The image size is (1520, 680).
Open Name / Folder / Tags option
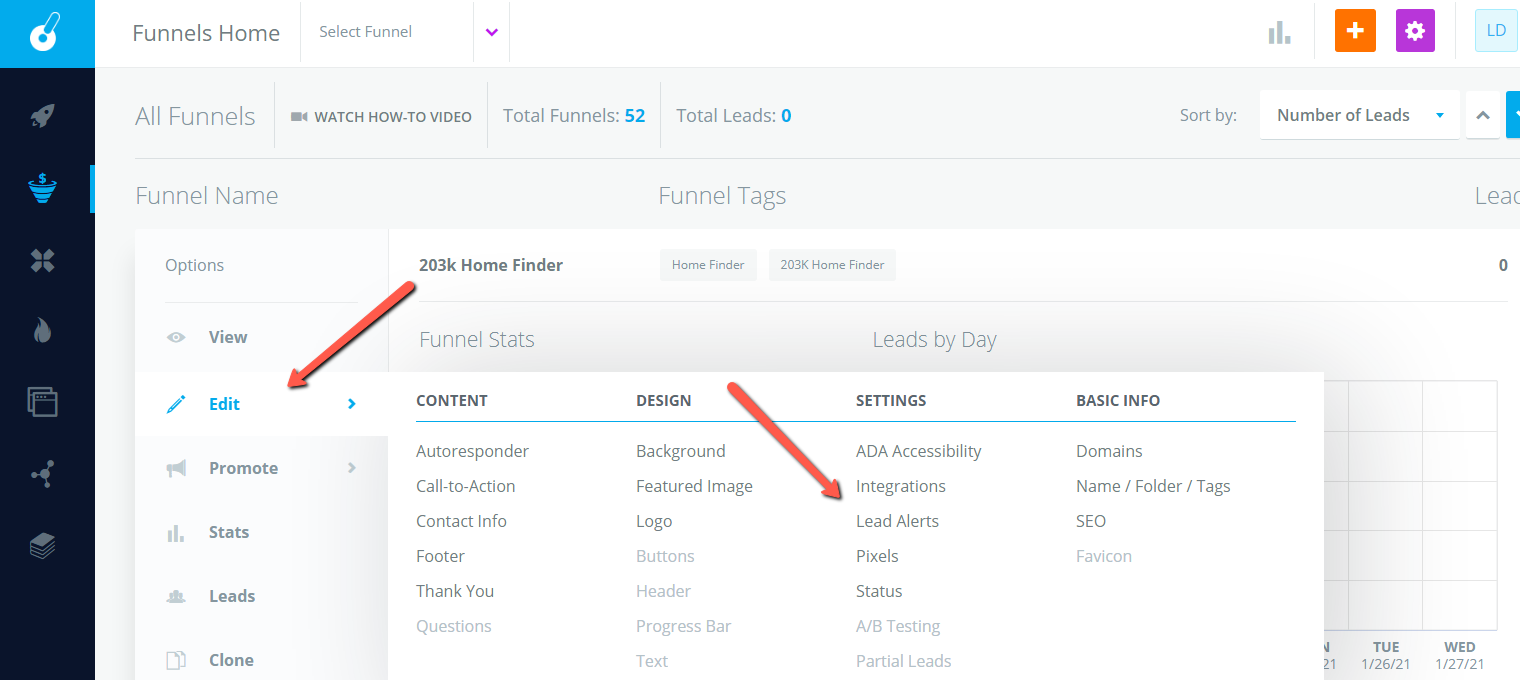click(x=1153, y=486)
